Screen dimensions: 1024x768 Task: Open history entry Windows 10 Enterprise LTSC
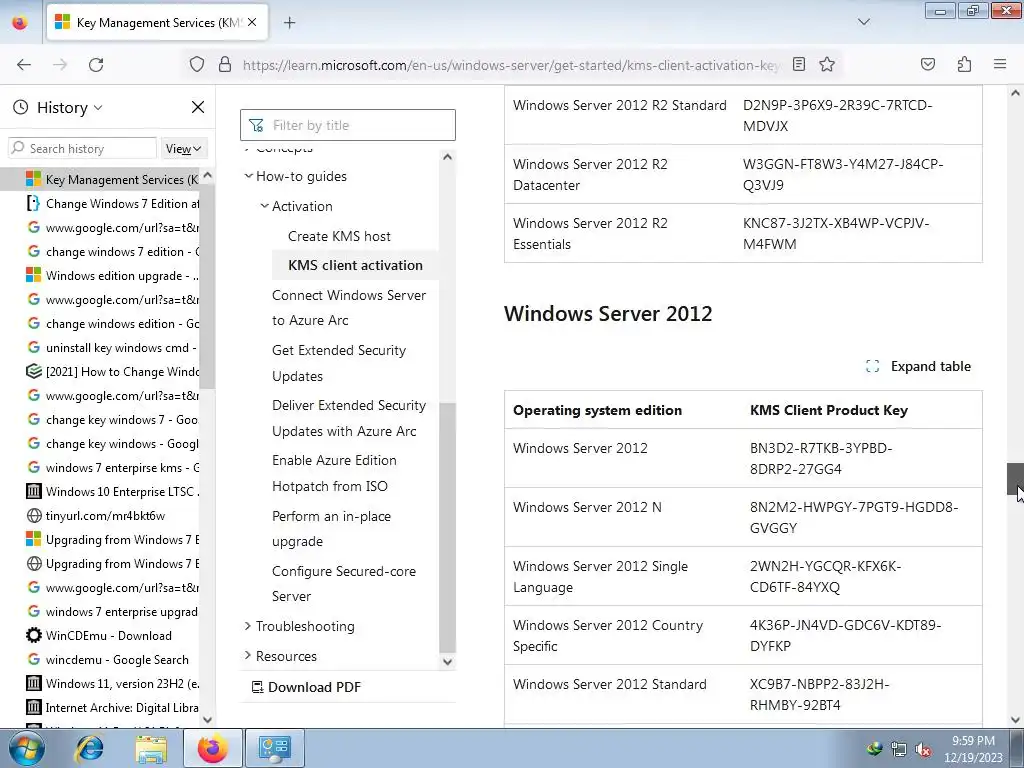coord(111,492)
